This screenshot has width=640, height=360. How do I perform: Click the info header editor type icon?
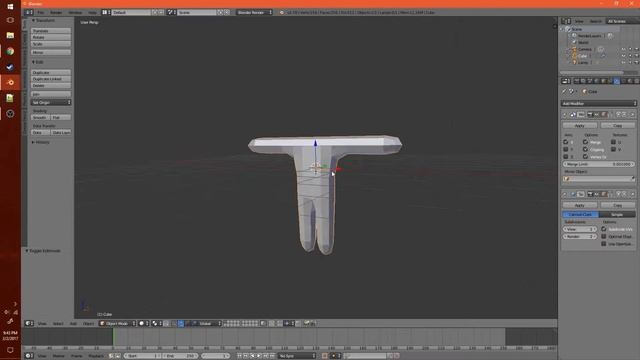point(29,13)
